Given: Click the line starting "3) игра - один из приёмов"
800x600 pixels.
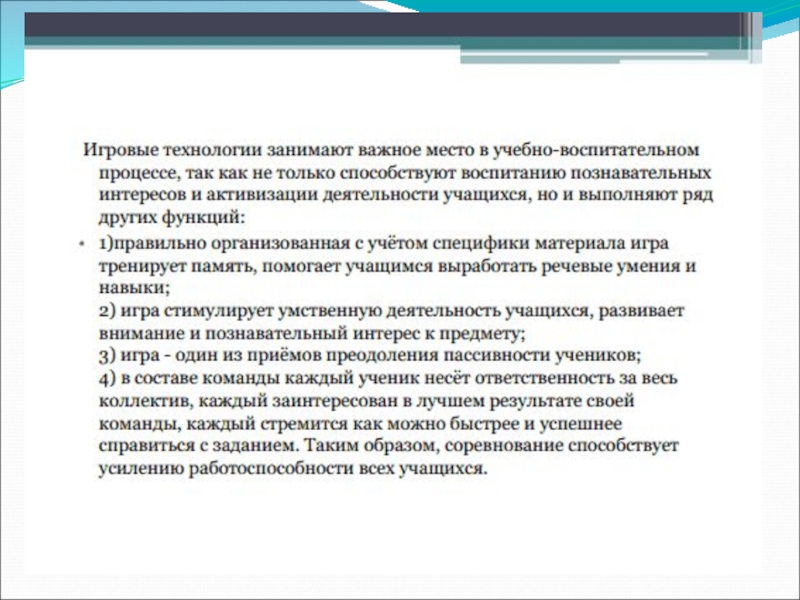Looking at the screenshot, I should pos(370,355).
